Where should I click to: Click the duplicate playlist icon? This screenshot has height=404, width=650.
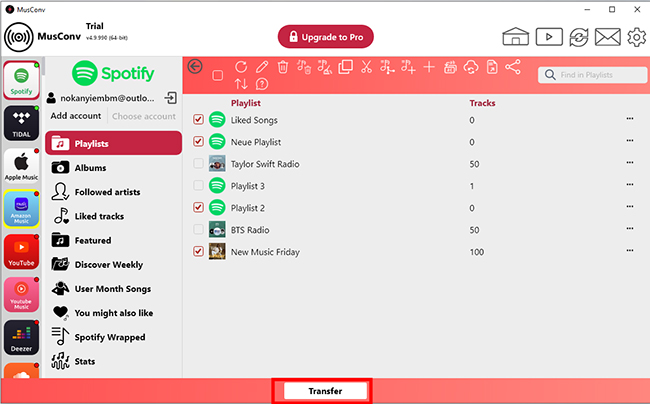[x=345, y=67]
